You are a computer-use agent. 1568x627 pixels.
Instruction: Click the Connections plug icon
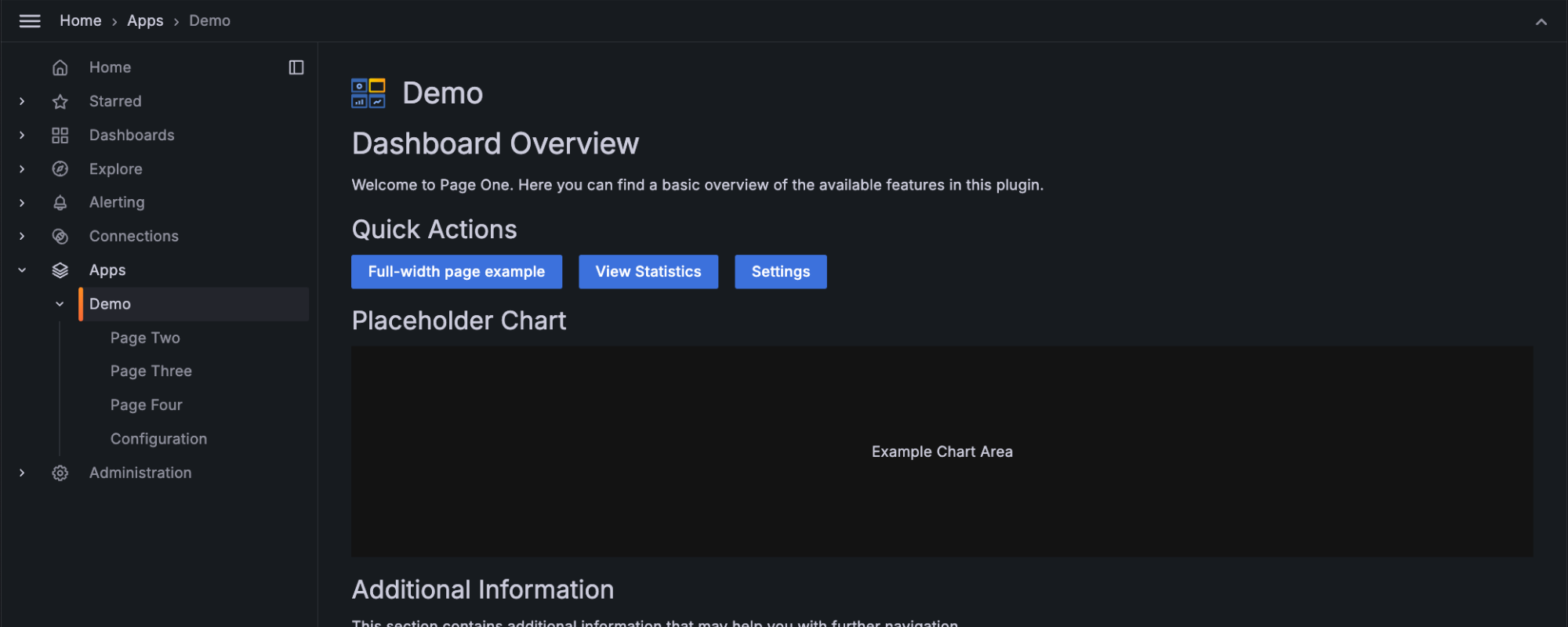tap(60, 236)
